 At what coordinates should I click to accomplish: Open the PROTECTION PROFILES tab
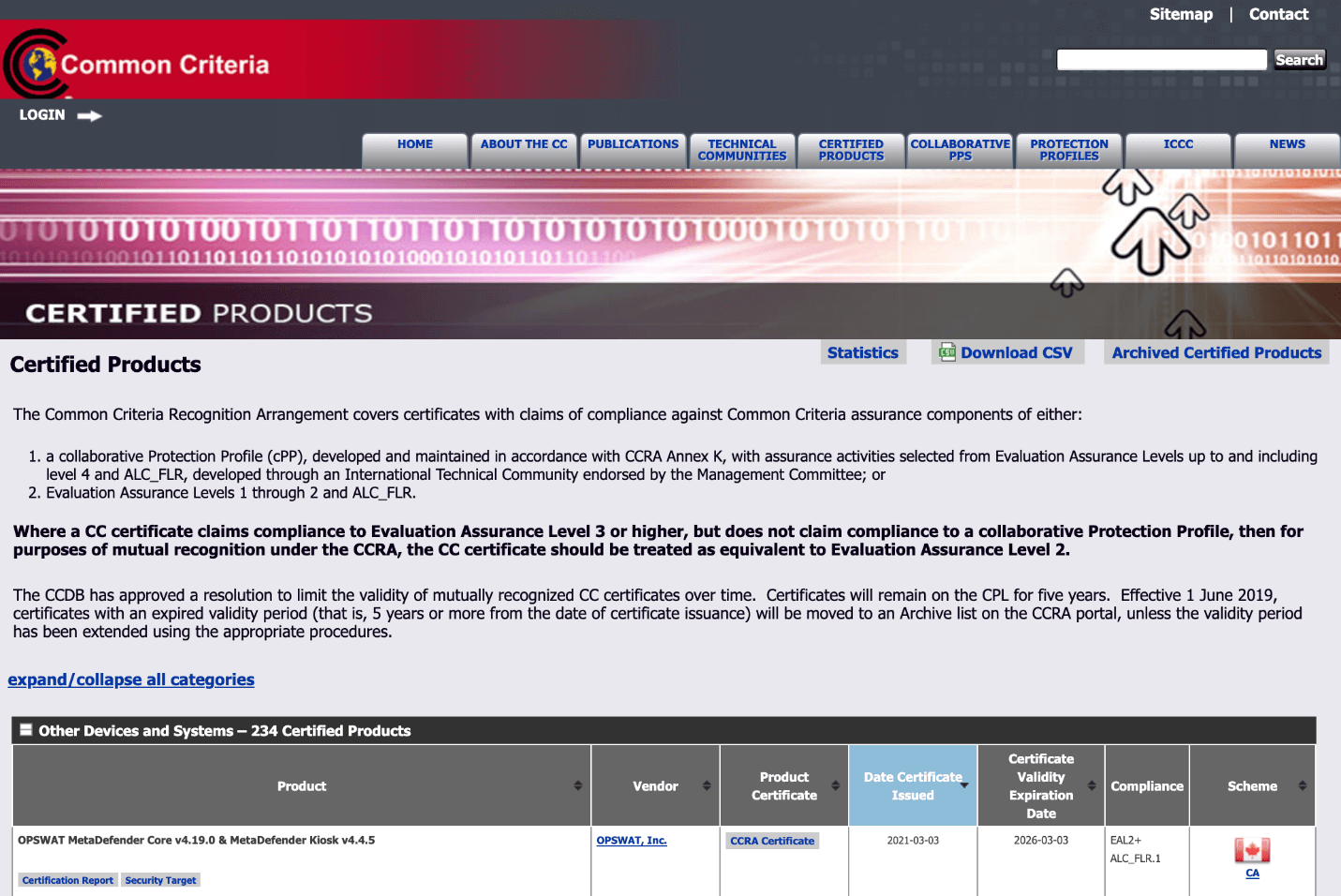tap(1069, 150)
